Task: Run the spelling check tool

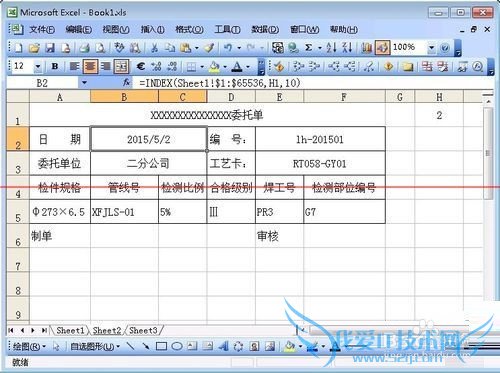Action: (119, 48)
